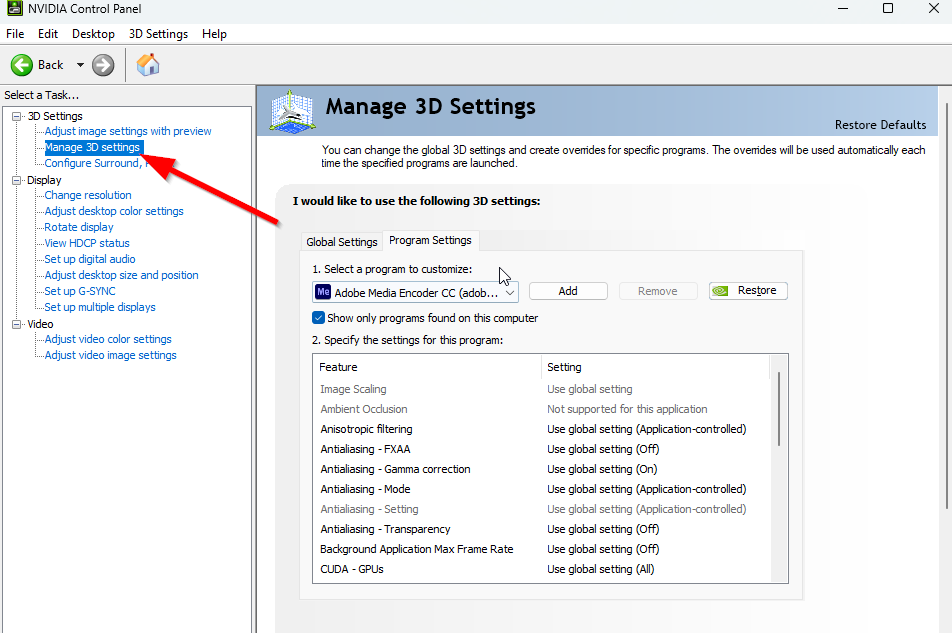952x633 pixels.
Task: Click the feature list vertical scrollbar
Action: [x=778, y=410]
